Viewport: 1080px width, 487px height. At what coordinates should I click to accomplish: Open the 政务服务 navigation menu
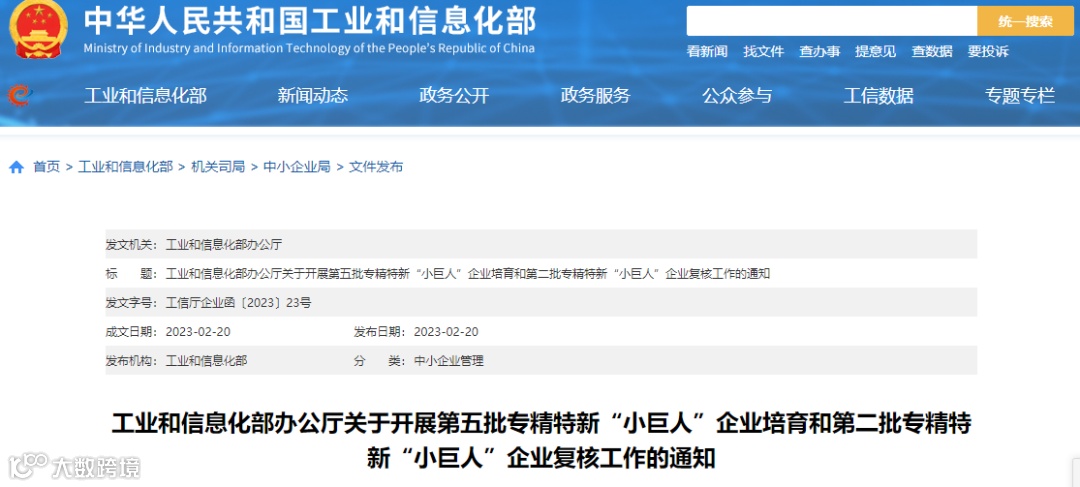pyautogui.click(x=596, y=96)
